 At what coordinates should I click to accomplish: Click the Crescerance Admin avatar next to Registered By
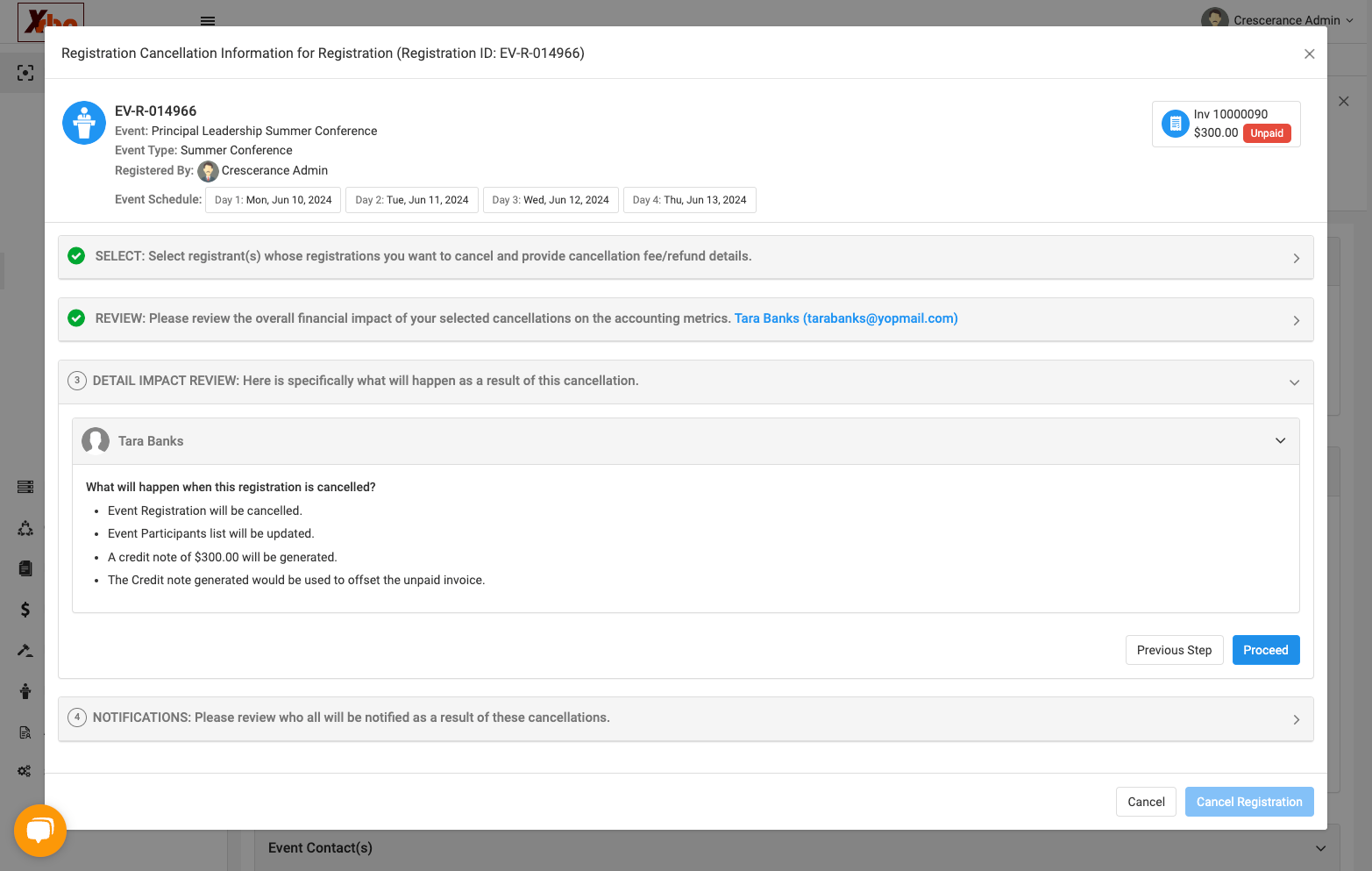[208, 171]
